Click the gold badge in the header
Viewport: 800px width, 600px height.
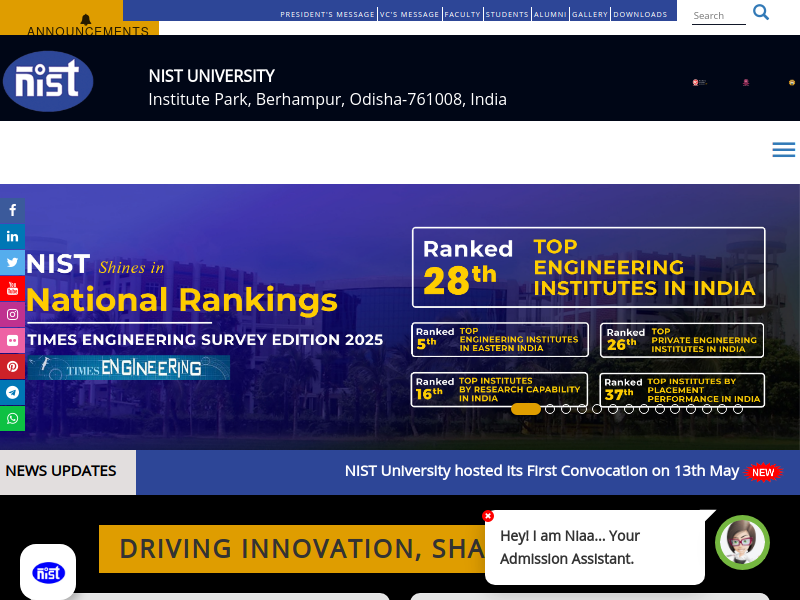pyautogui.click(x=792, y=82)
